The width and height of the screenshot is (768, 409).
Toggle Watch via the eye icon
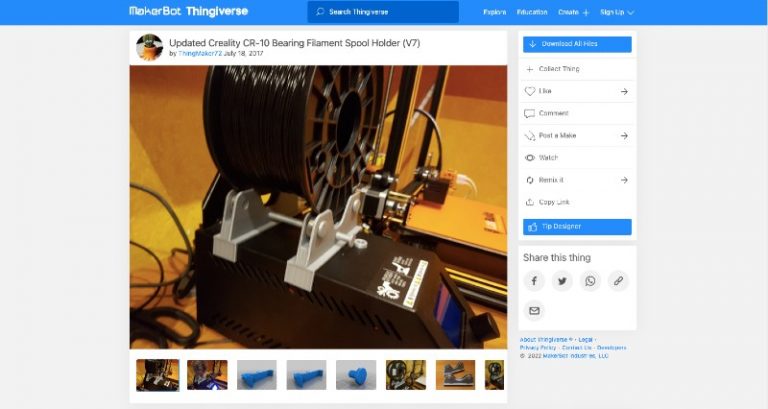tap(529, 158)
